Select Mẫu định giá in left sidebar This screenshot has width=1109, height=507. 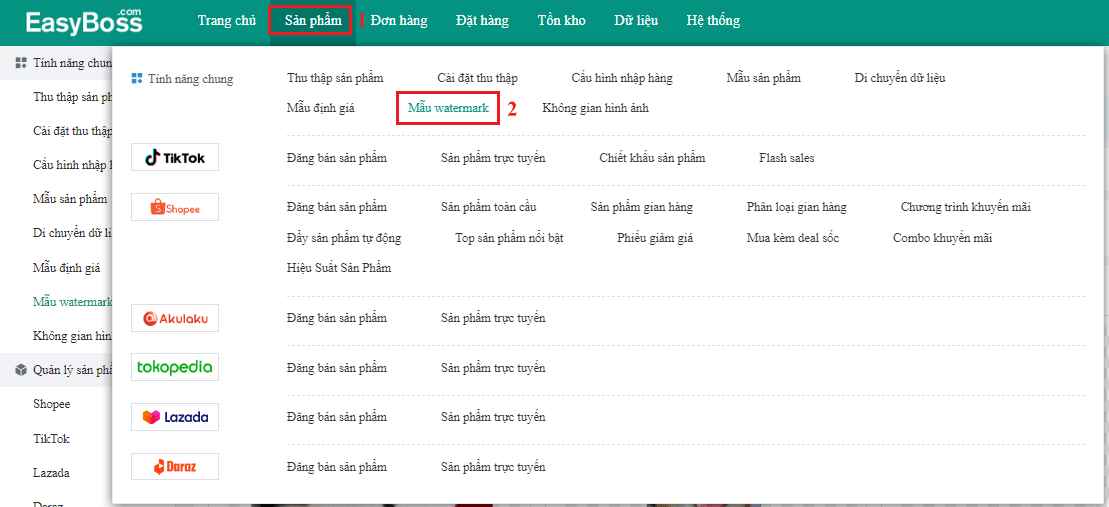tap(66, 267)
